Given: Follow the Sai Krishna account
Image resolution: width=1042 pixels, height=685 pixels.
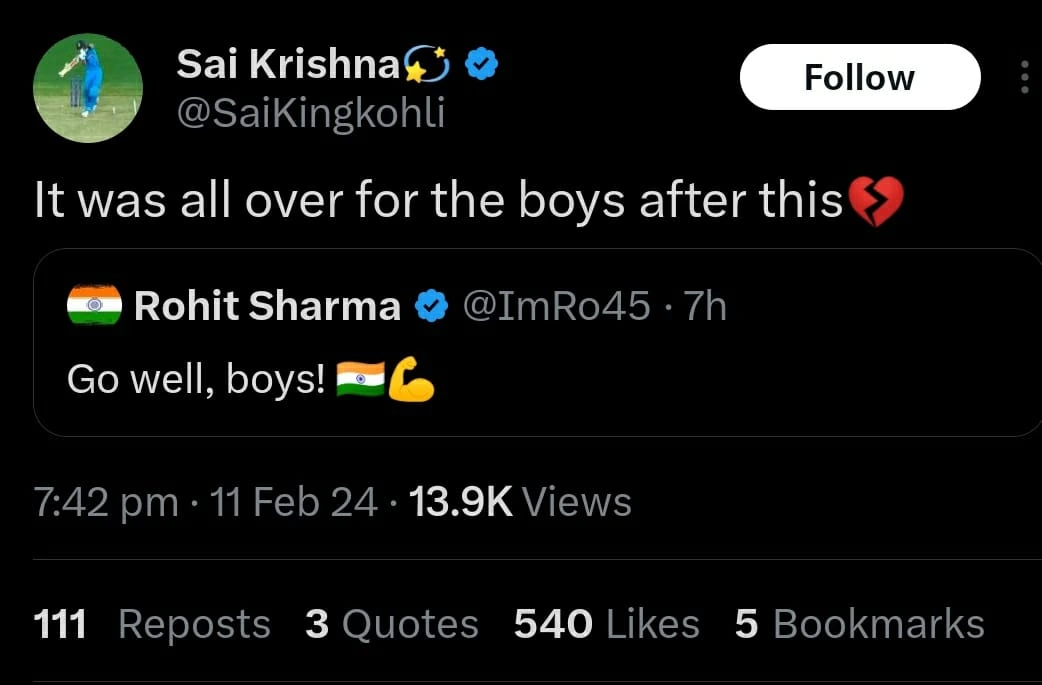Looking at the screenshot, I should (859, 78).
